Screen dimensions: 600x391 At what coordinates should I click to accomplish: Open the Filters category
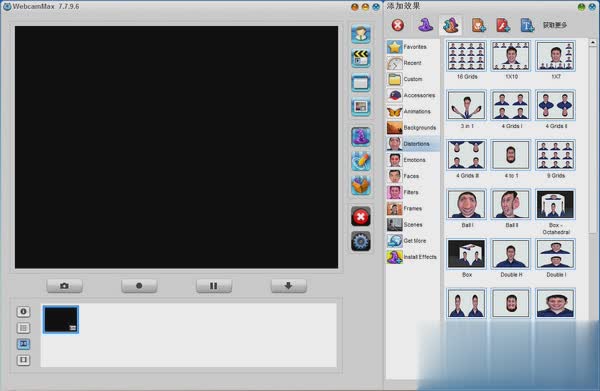coord(413,192)
